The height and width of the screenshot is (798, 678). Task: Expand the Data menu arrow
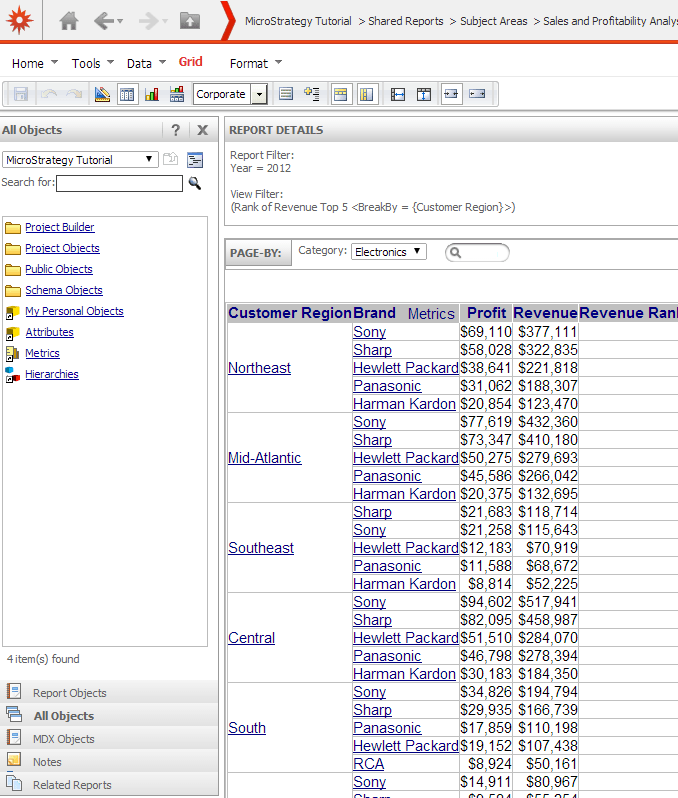click(x=162, y=62)
